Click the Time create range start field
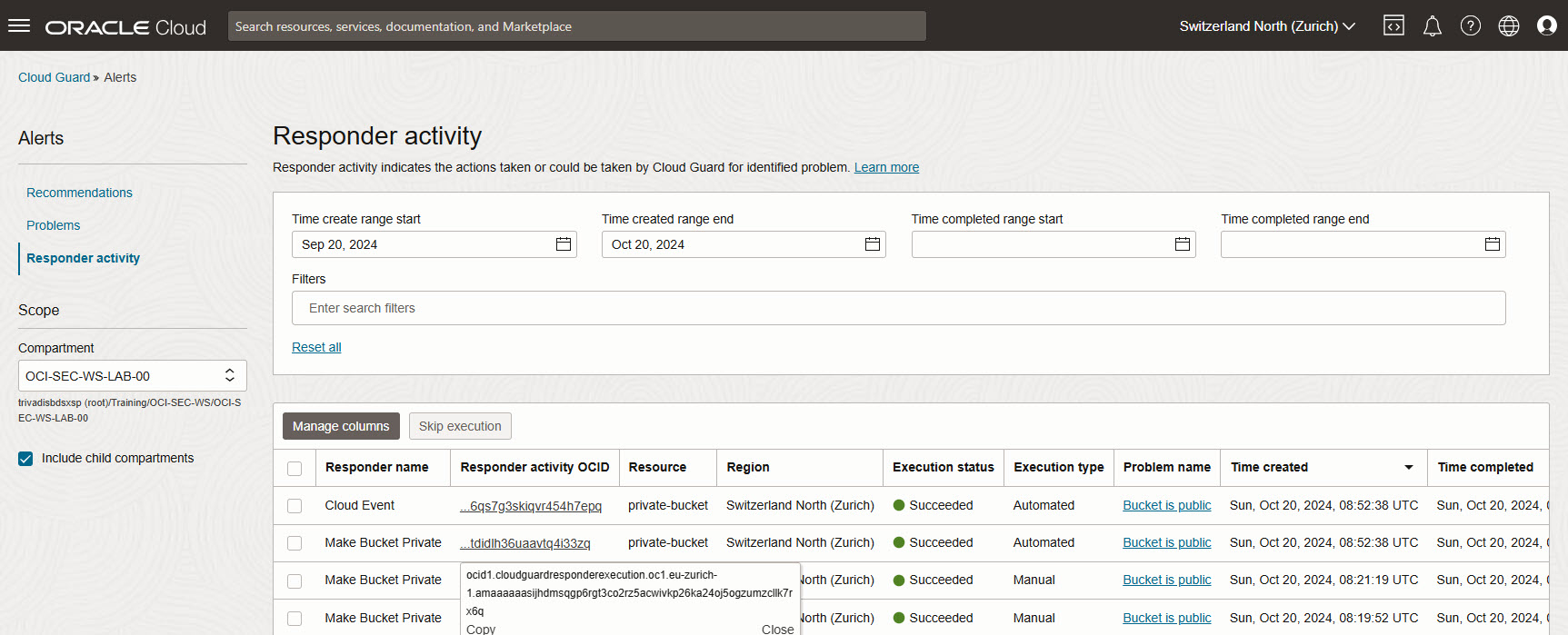This screenshot has height=635, width=1568. point(434,244)
